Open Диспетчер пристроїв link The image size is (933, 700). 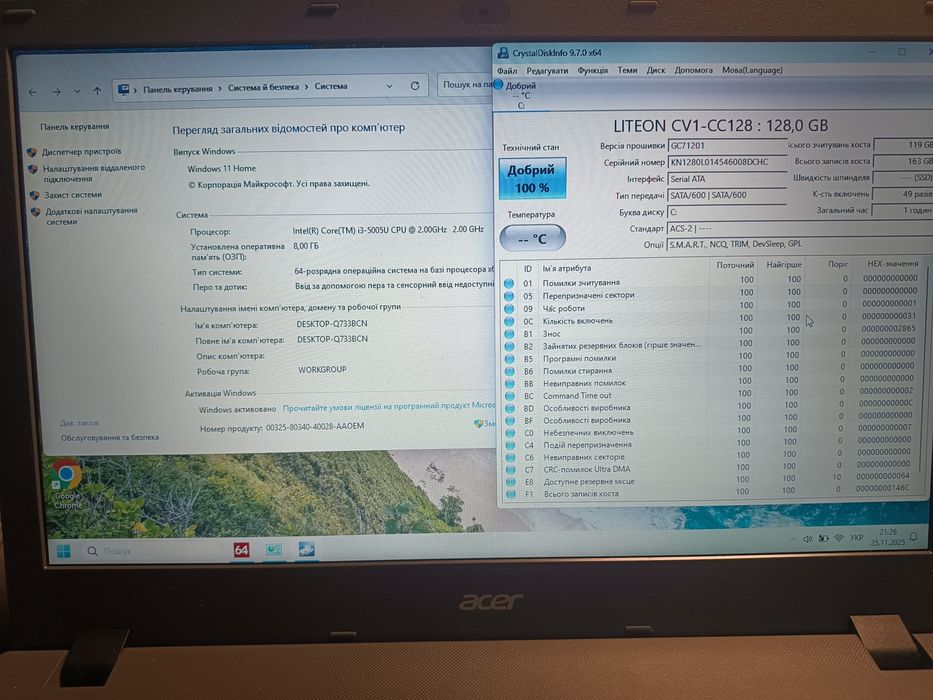(x=82, y=152)
